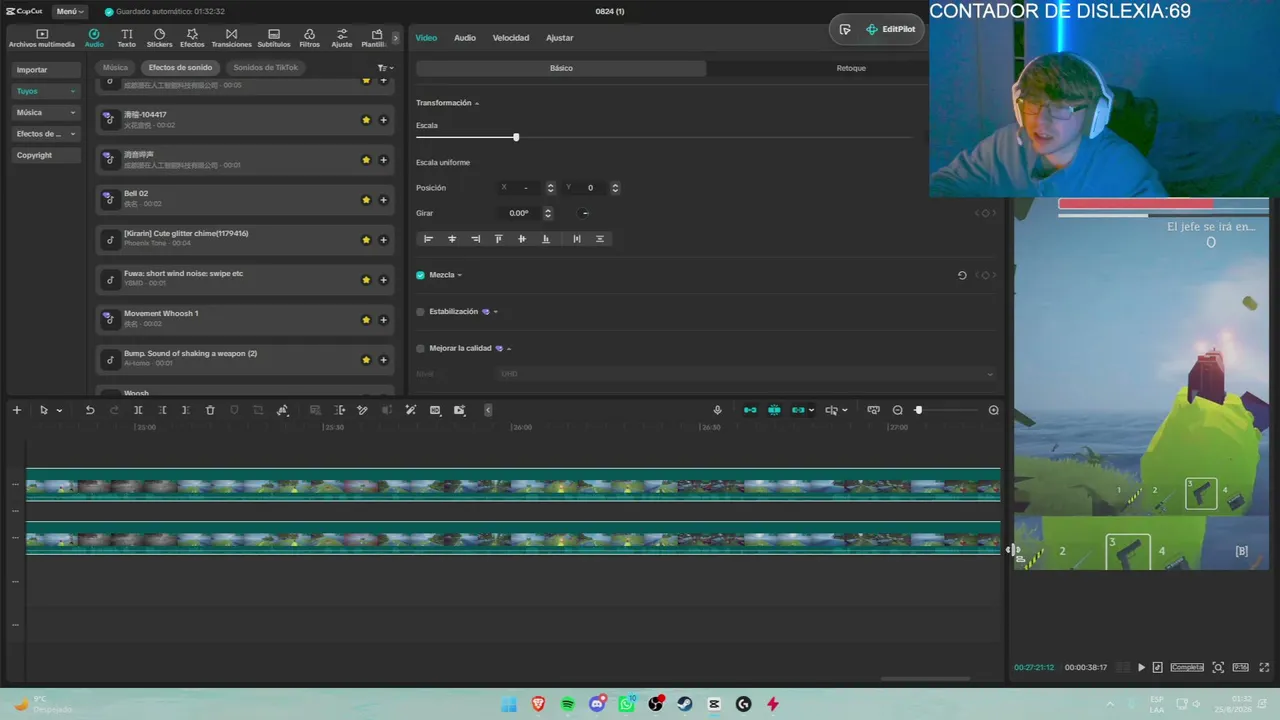Click the undo arrow in timeline toolbar
This screenshot has height=720, width=1280.
point(90,410)
